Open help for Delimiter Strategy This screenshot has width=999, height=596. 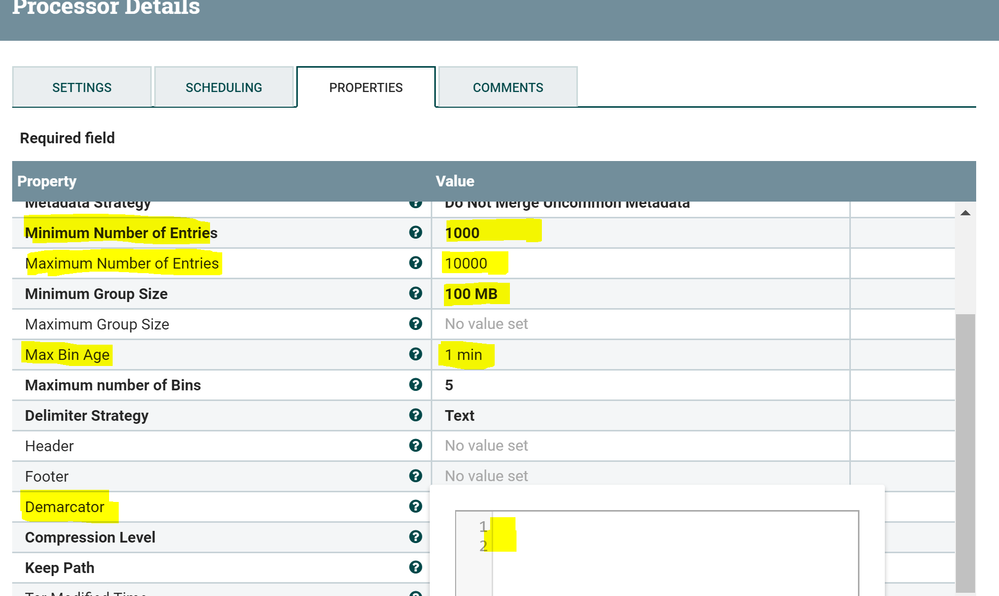coord(415,415)
